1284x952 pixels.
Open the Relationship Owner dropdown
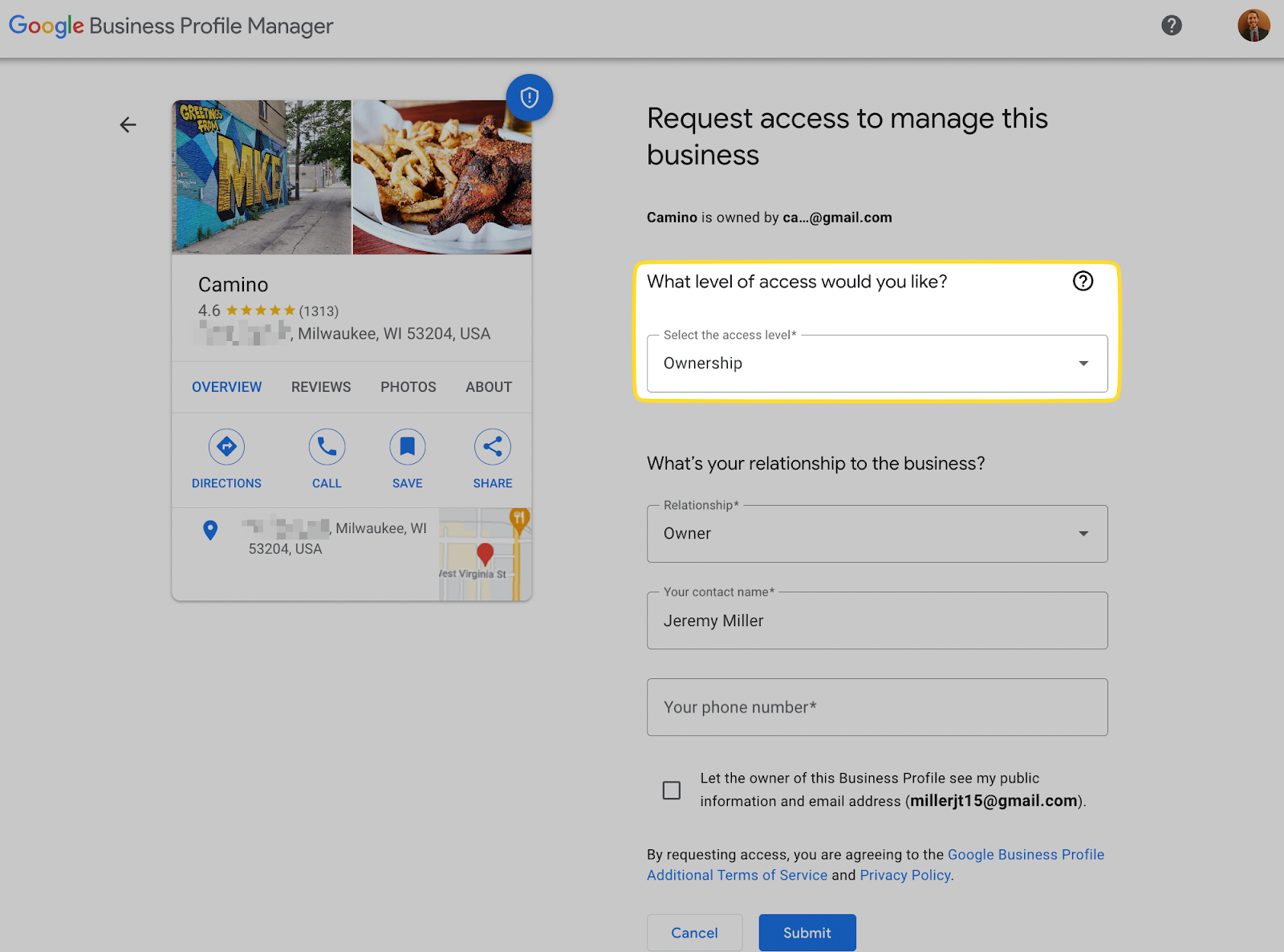pyautogui.click(x=877, y=534)
